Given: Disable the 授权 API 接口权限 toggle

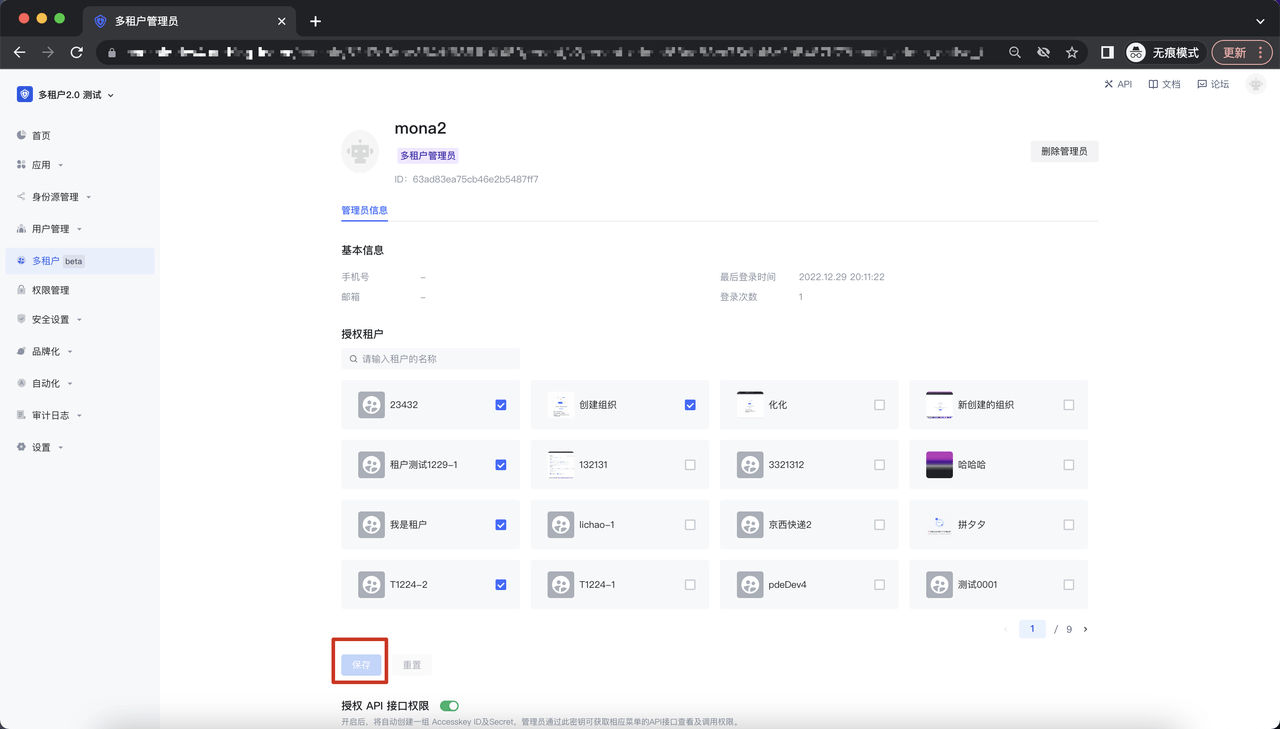Looking at the screenshot, I should pyautogui.click(x=449, y=706).
